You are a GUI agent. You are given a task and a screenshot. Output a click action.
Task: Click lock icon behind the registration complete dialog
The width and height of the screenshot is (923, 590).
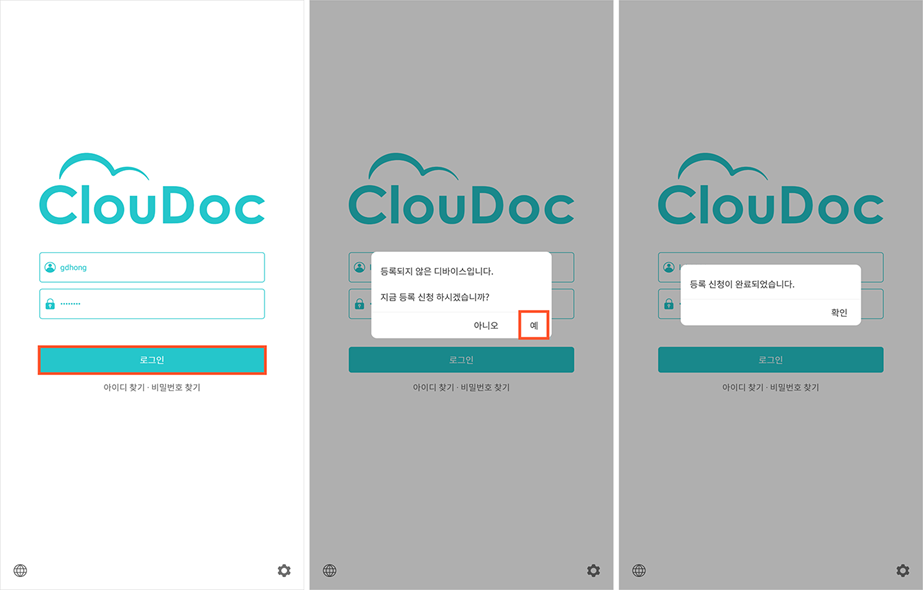pyautogui.click(x=669, y=304)
